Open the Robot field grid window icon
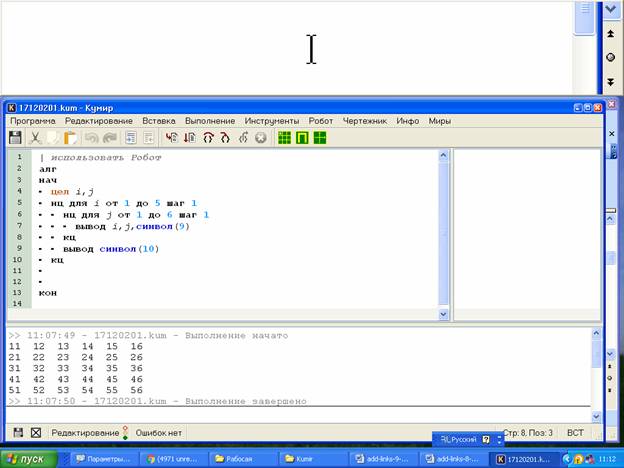The height and width of the screenshot is (468, 624). [284, 138]
